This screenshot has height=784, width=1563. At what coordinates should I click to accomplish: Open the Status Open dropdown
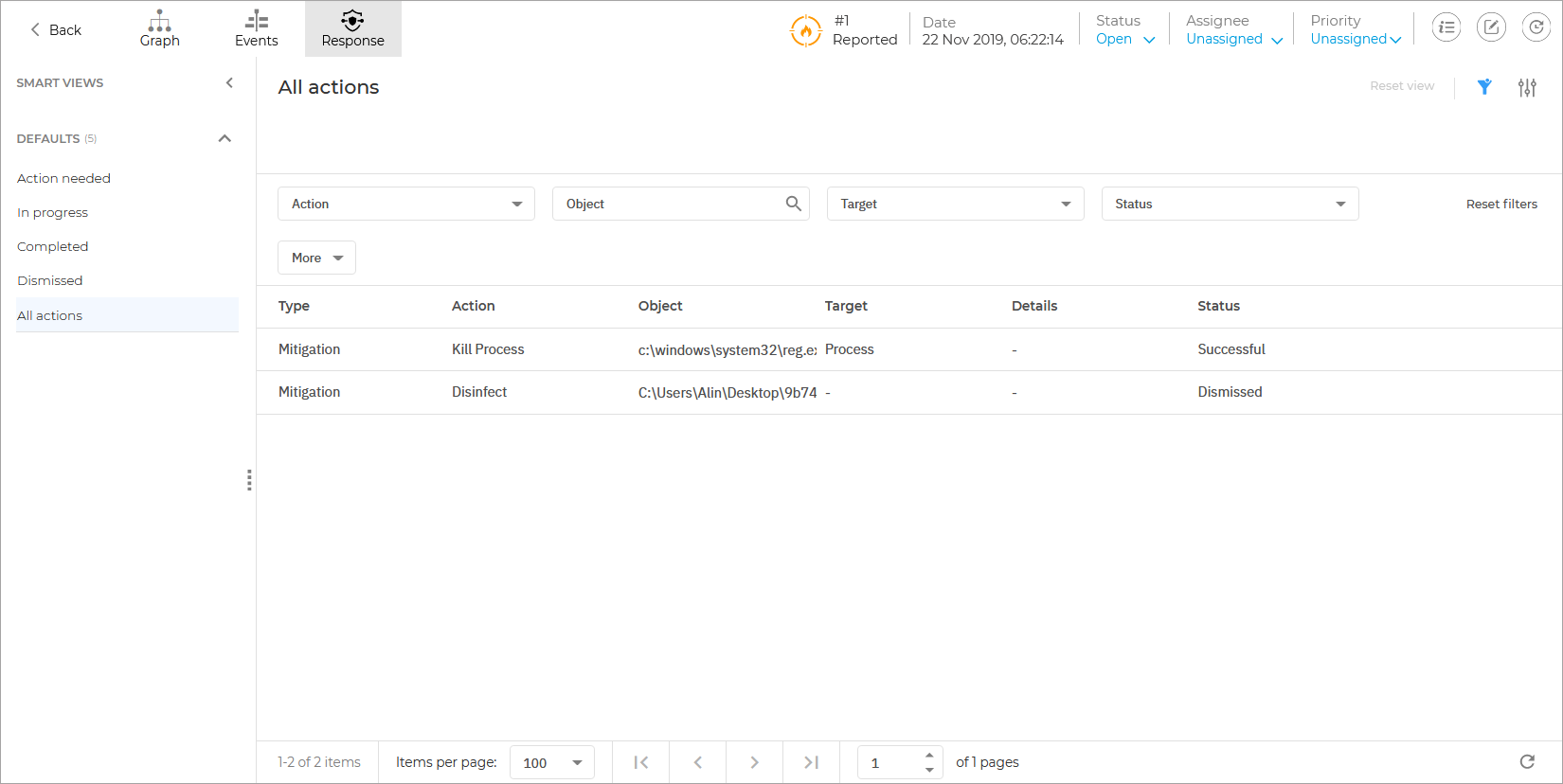coord(1125,39)
